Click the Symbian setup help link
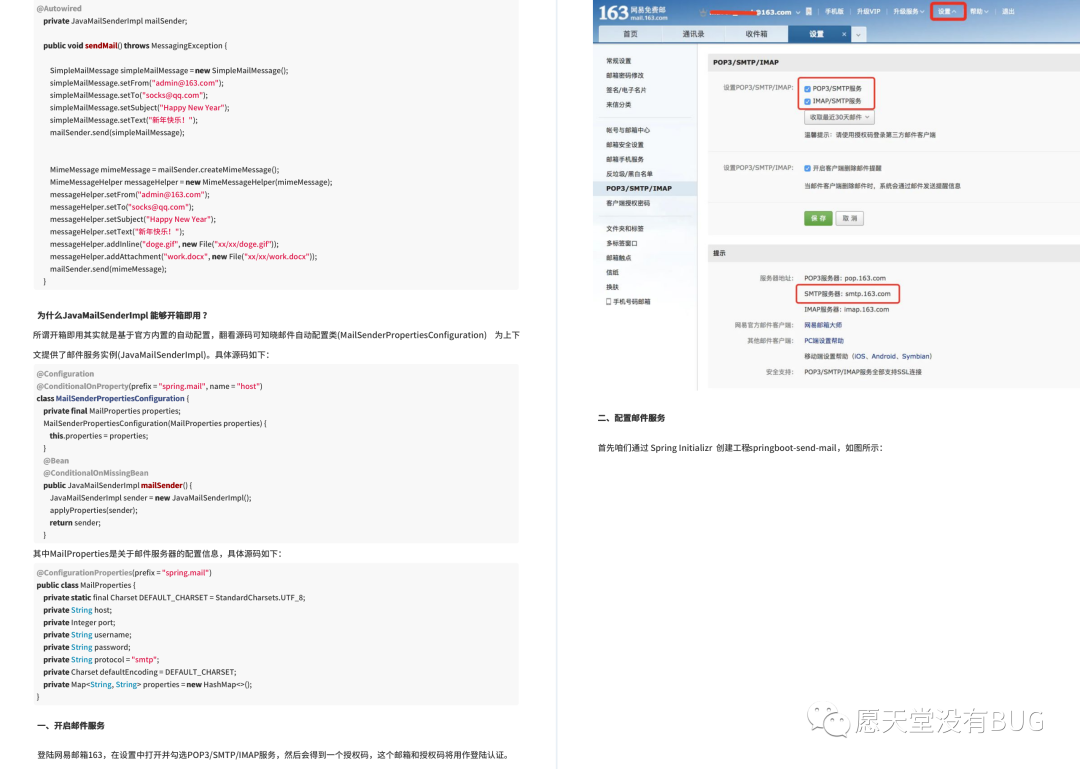 point(915,357)
